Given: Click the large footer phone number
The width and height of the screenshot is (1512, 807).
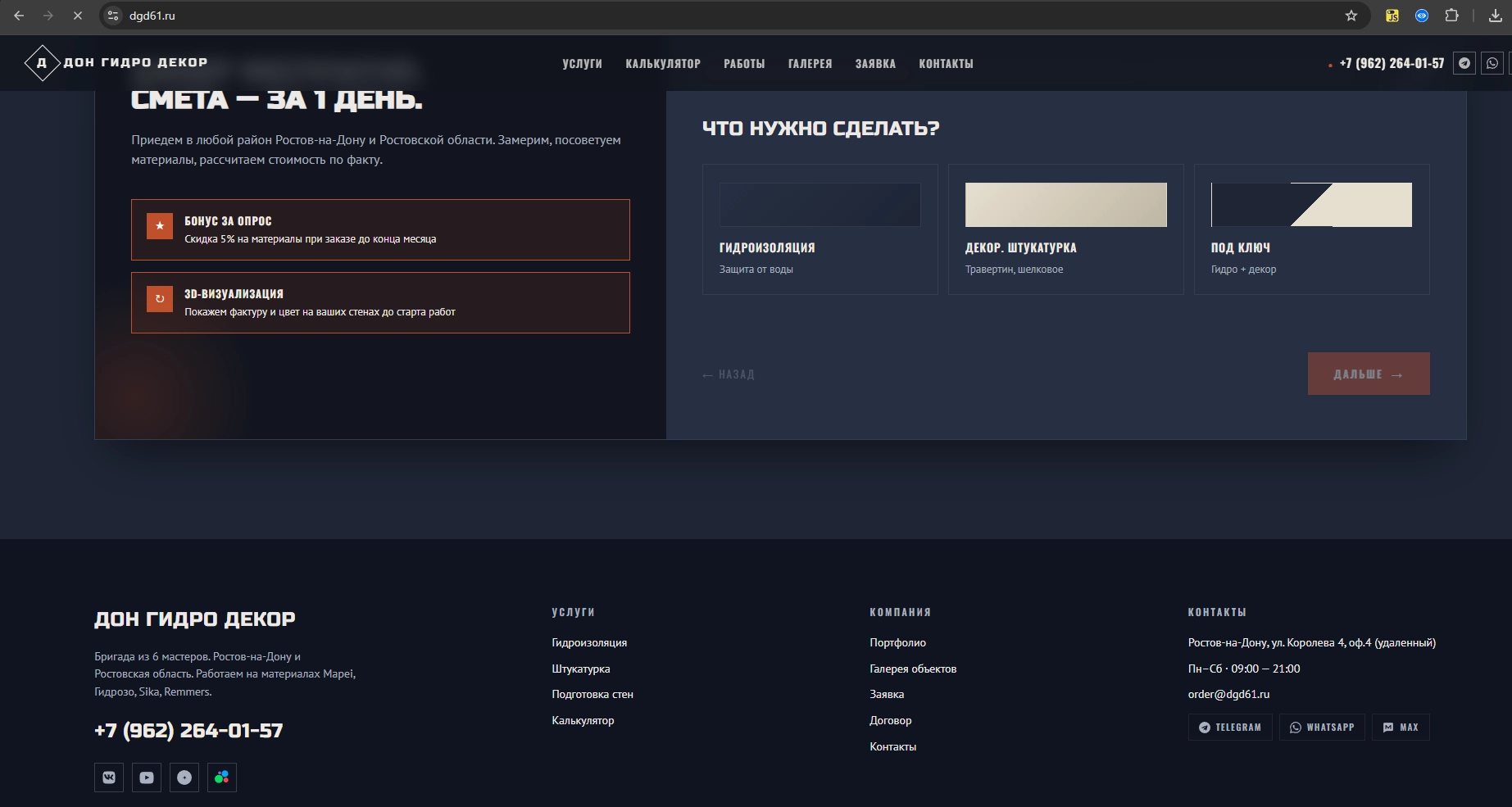Looking at the screenshot, I should [x=188, y=731].
